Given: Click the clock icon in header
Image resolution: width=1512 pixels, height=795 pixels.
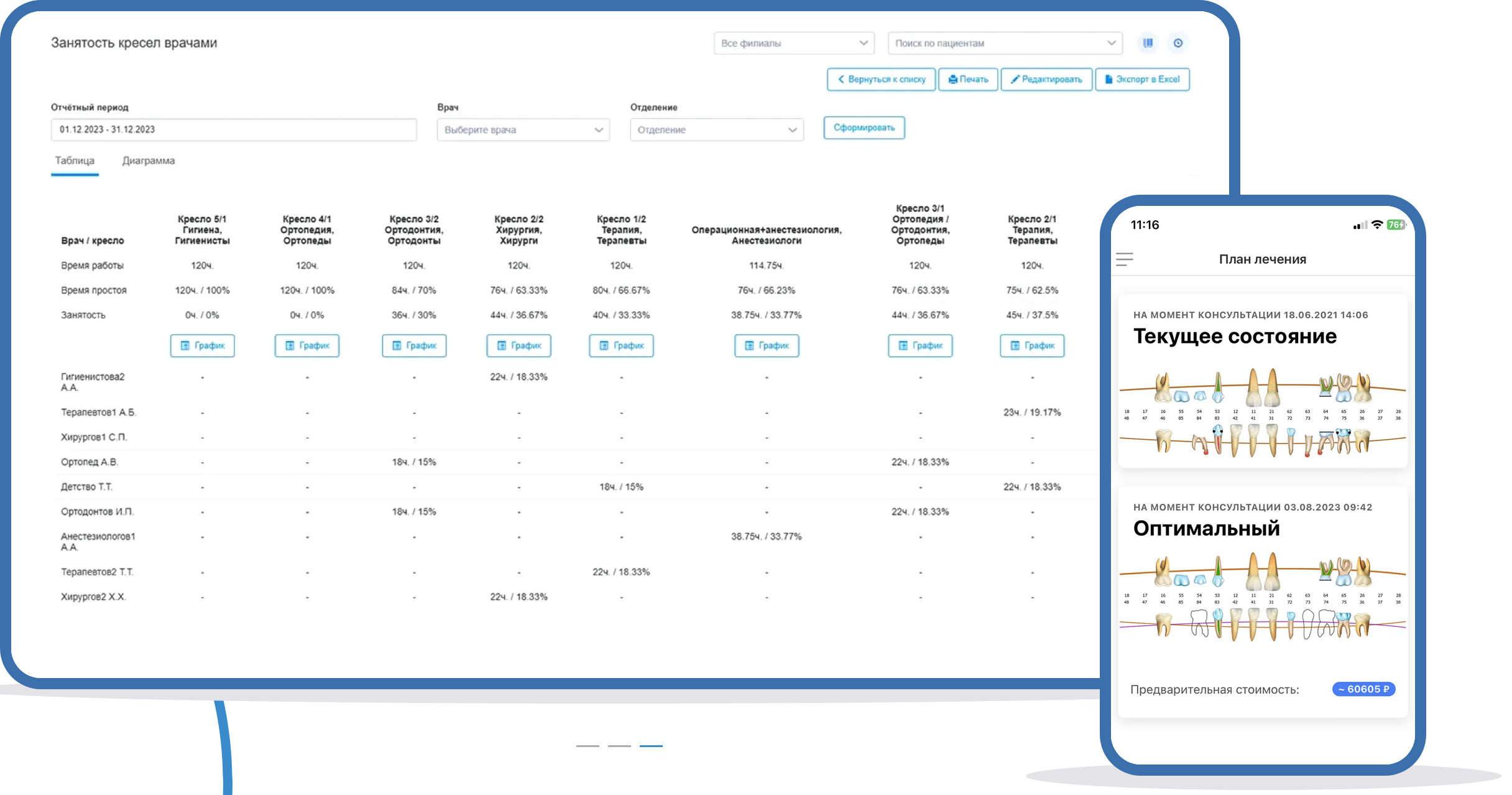Looking at the screenshot, I should tap(1178, 43).
